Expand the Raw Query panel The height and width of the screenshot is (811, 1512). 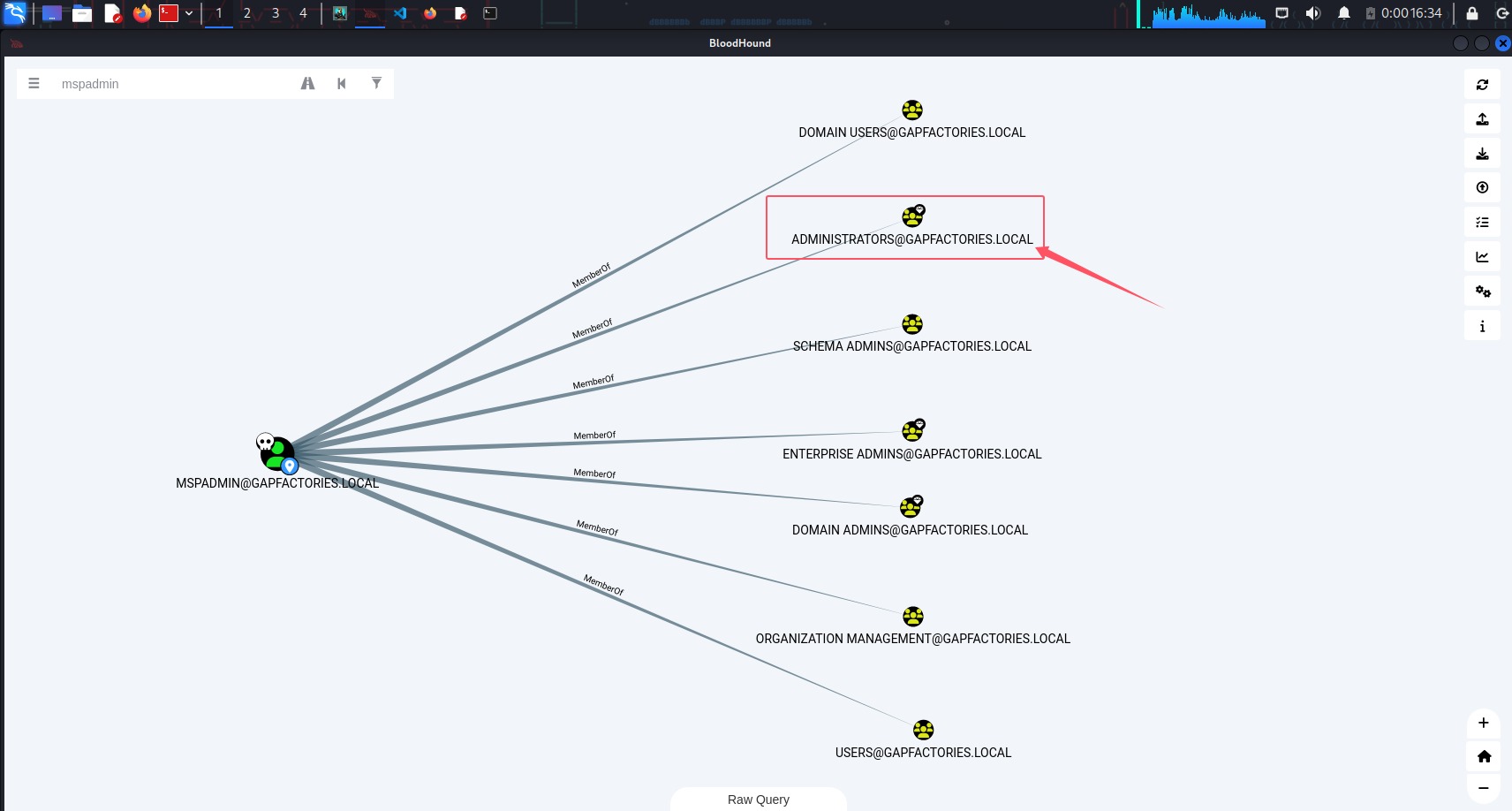(759, 800)
